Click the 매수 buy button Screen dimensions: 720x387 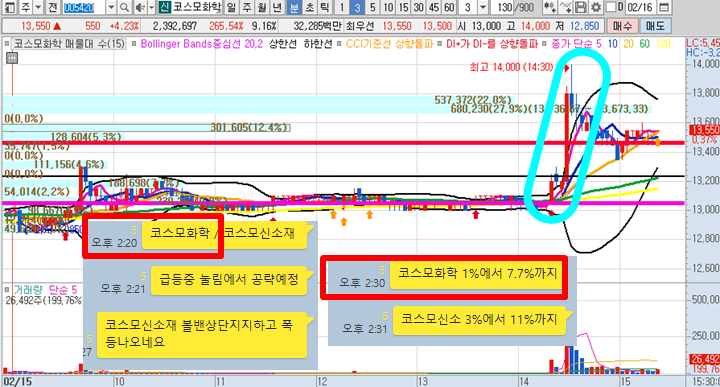pyautogui.click(x=622, y=26)
